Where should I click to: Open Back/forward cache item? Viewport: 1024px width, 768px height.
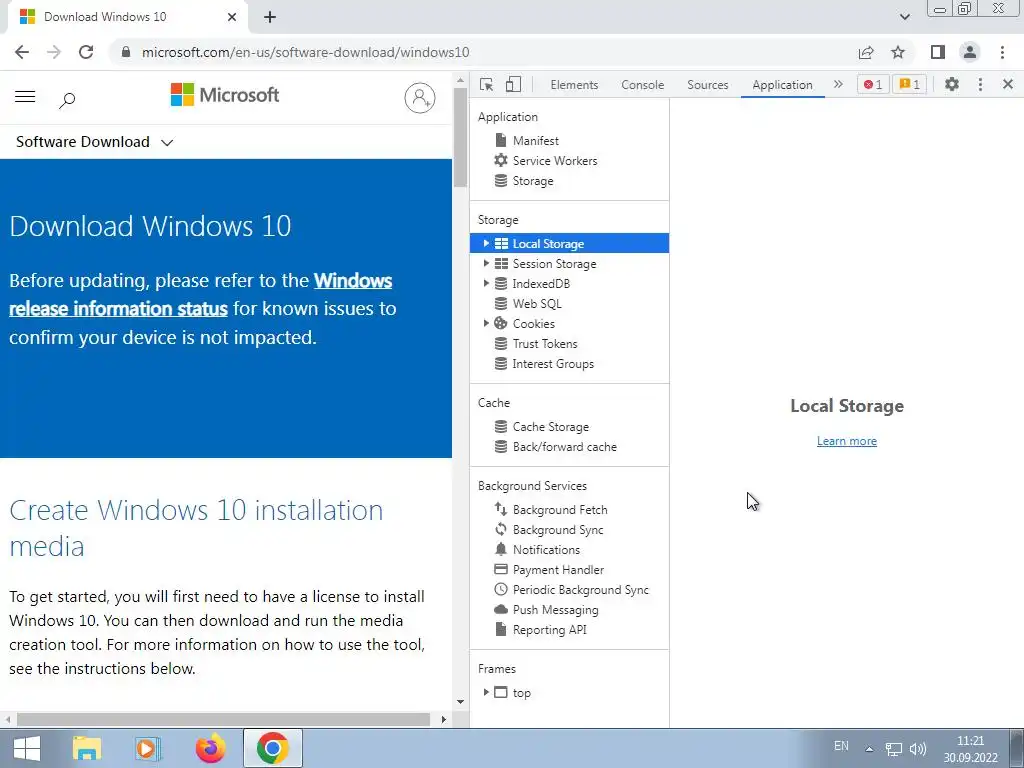click(x=564, y=447)
